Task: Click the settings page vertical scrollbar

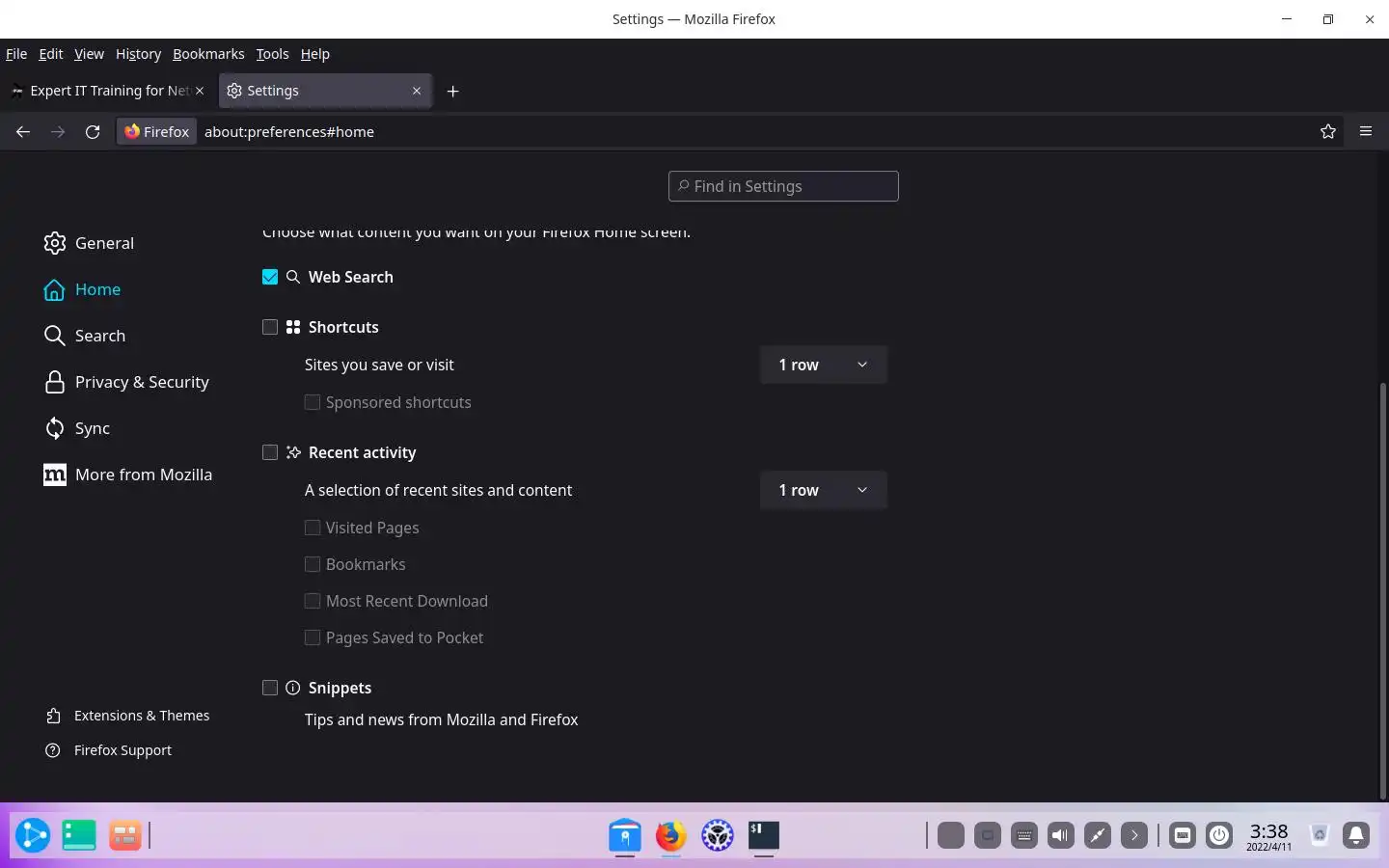Action: pos(1383,590)
